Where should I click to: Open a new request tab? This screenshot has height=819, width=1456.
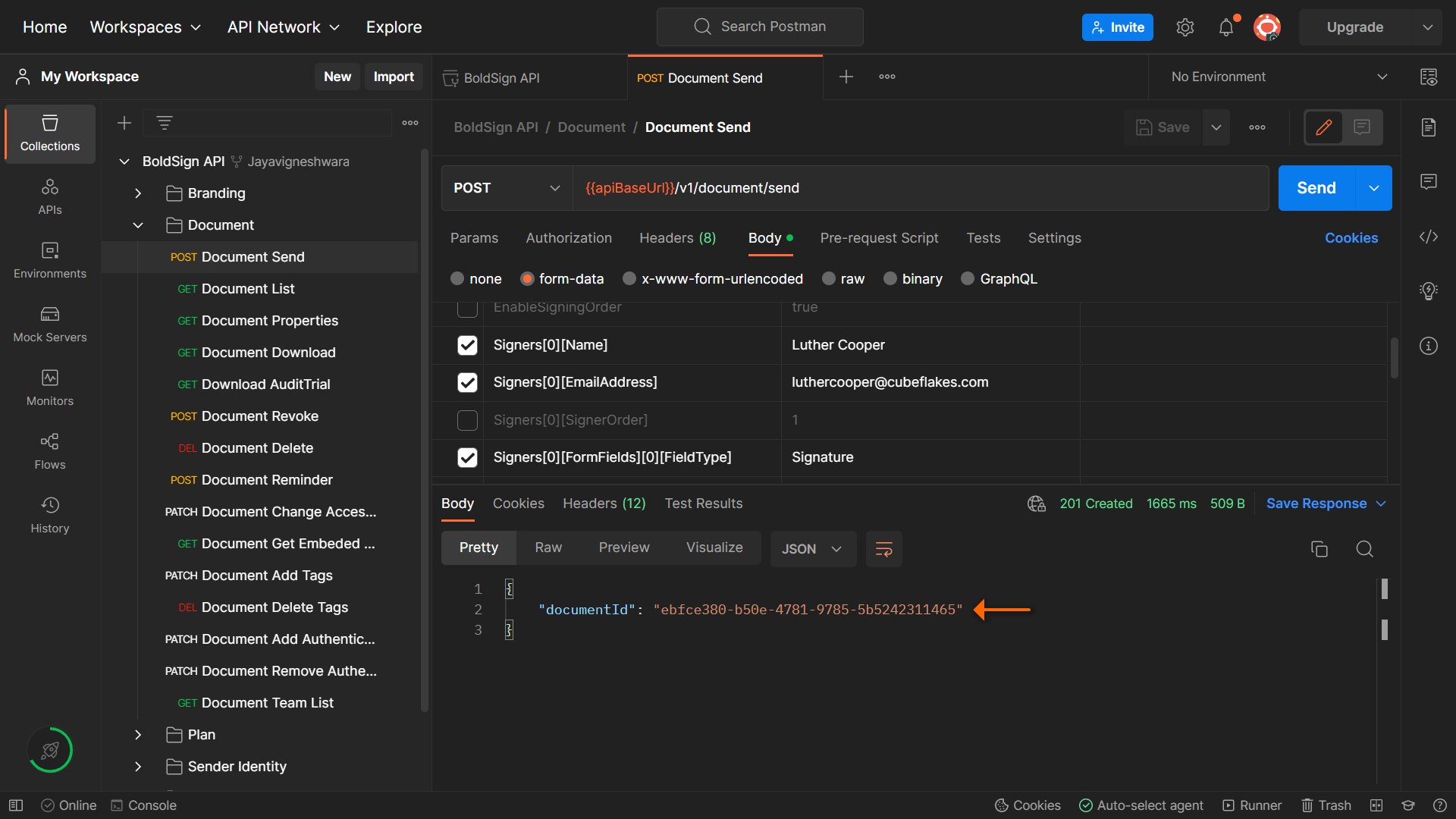coord(846,77)
